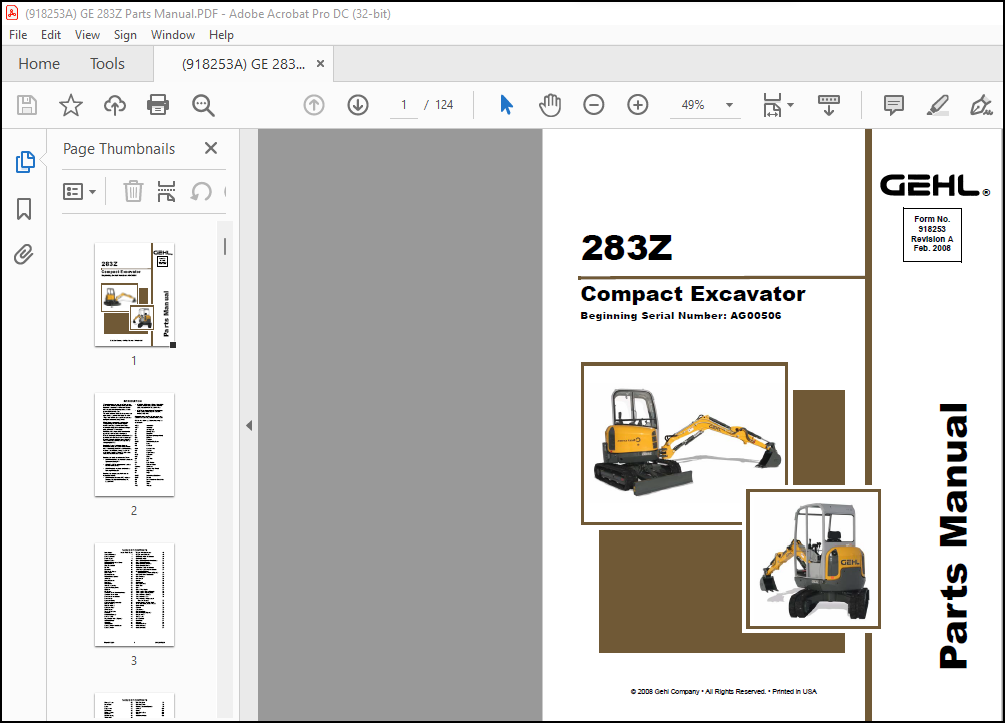Collapse the navigation pane arrow
Screen dimensions: 1005x723
249,426
